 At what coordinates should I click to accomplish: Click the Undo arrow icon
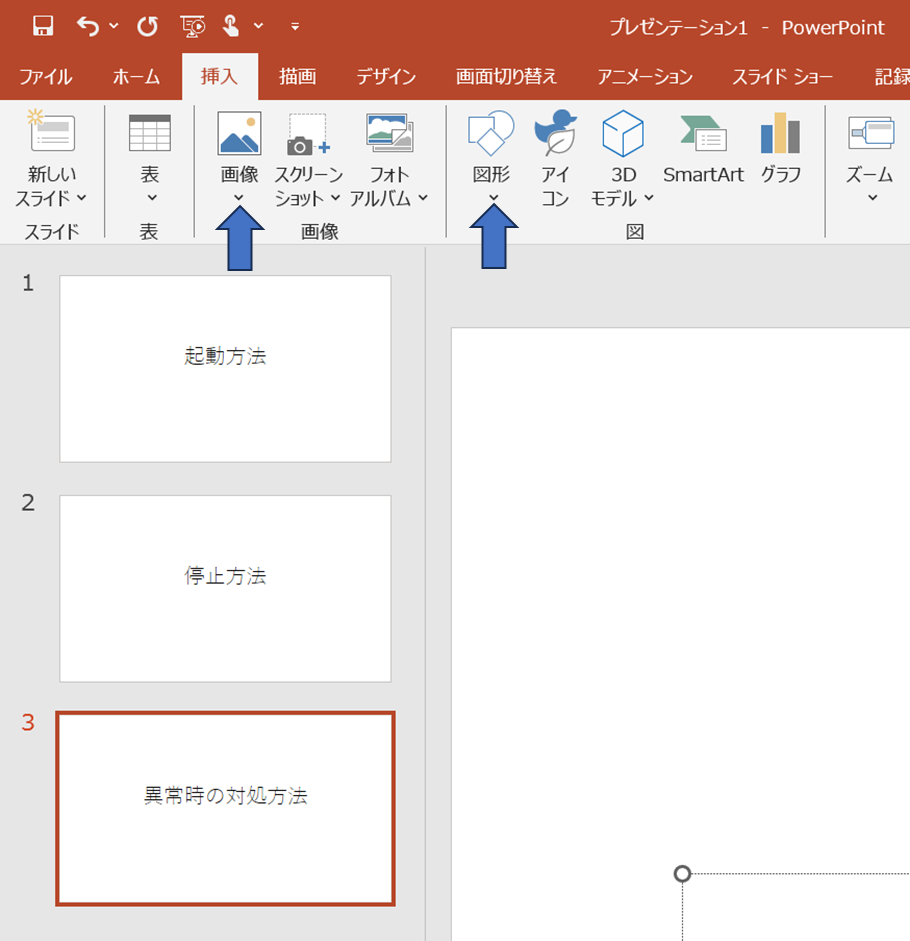point(89,26)
